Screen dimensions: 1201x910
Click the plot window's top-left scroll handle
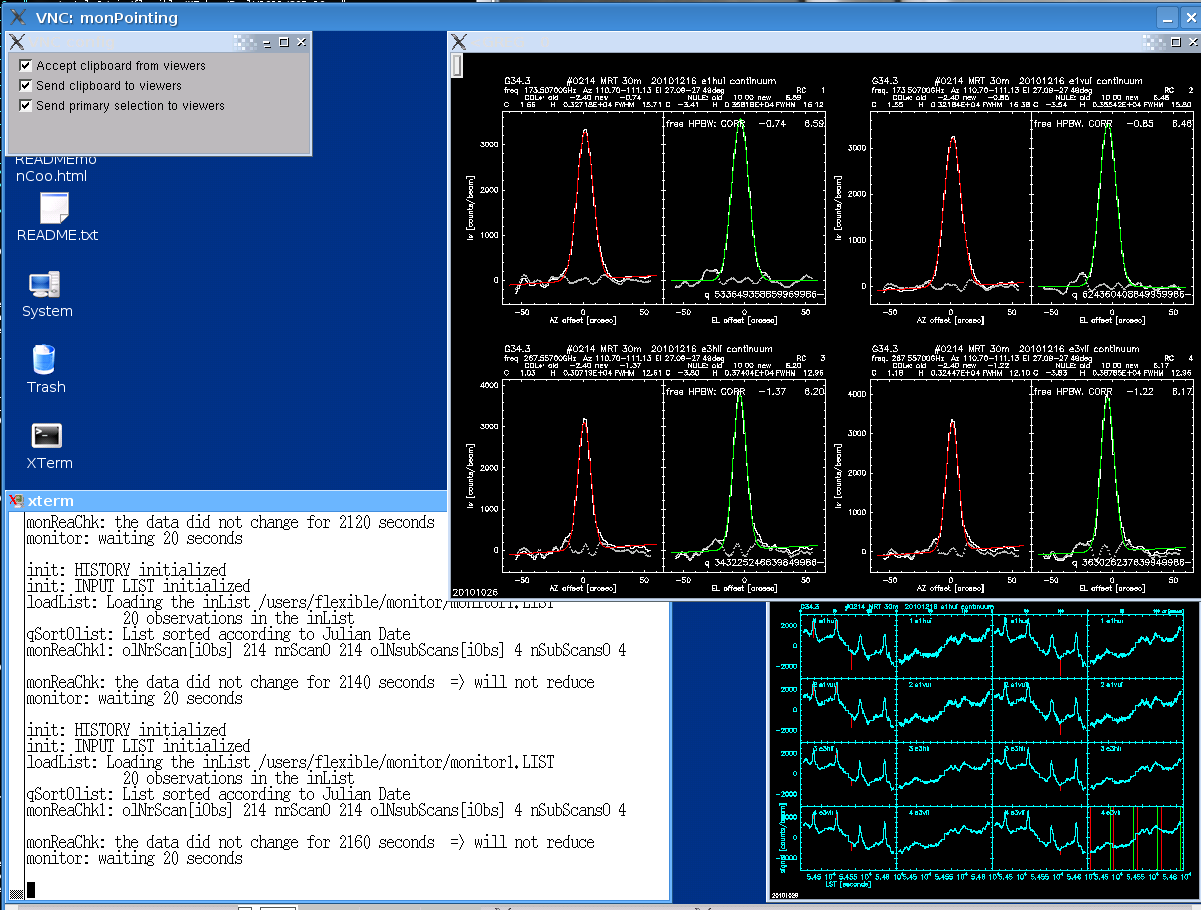[x=457, y=66]
